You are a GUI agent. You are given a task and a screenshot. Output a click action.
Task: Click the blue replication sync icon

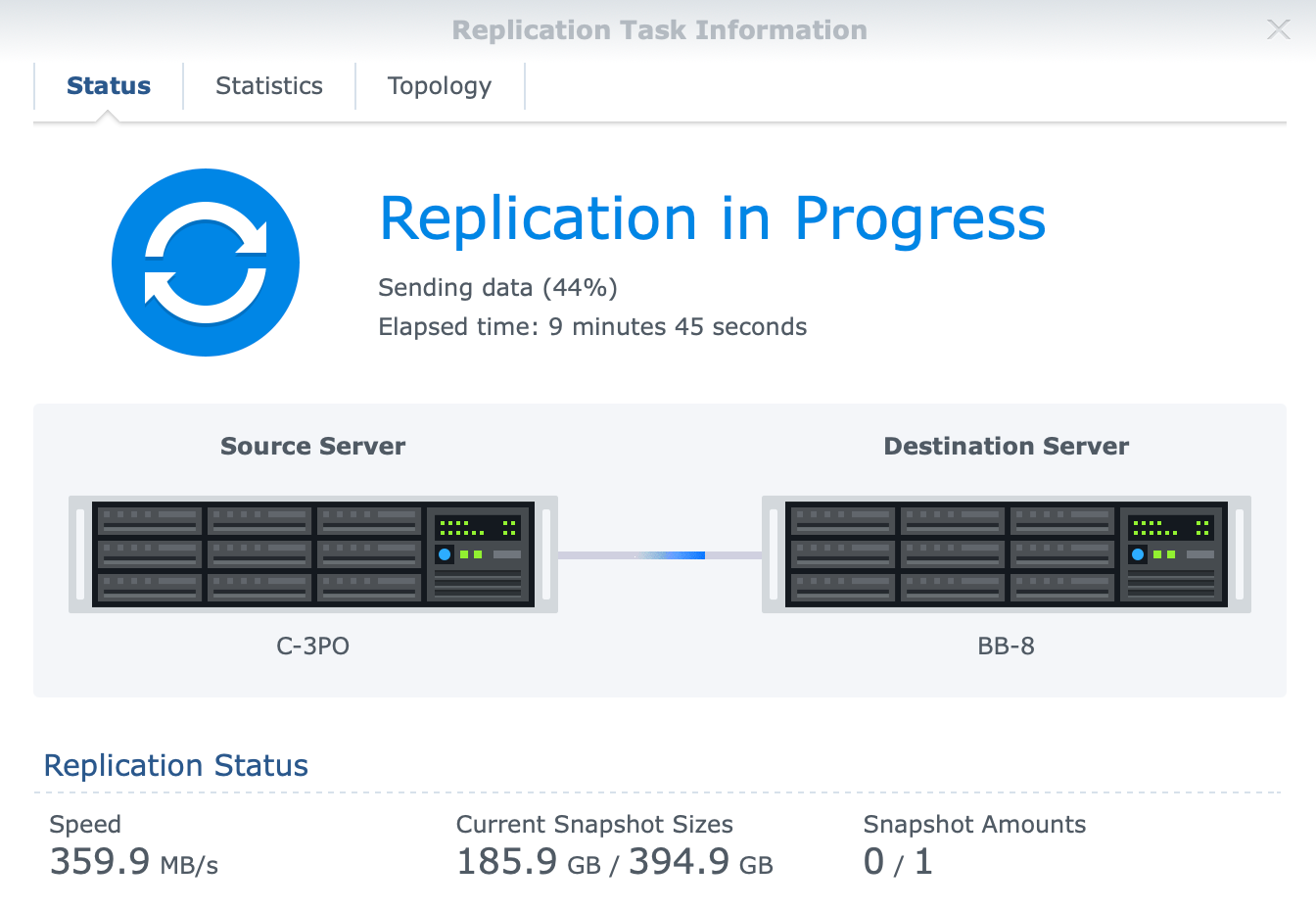(206, 263)
